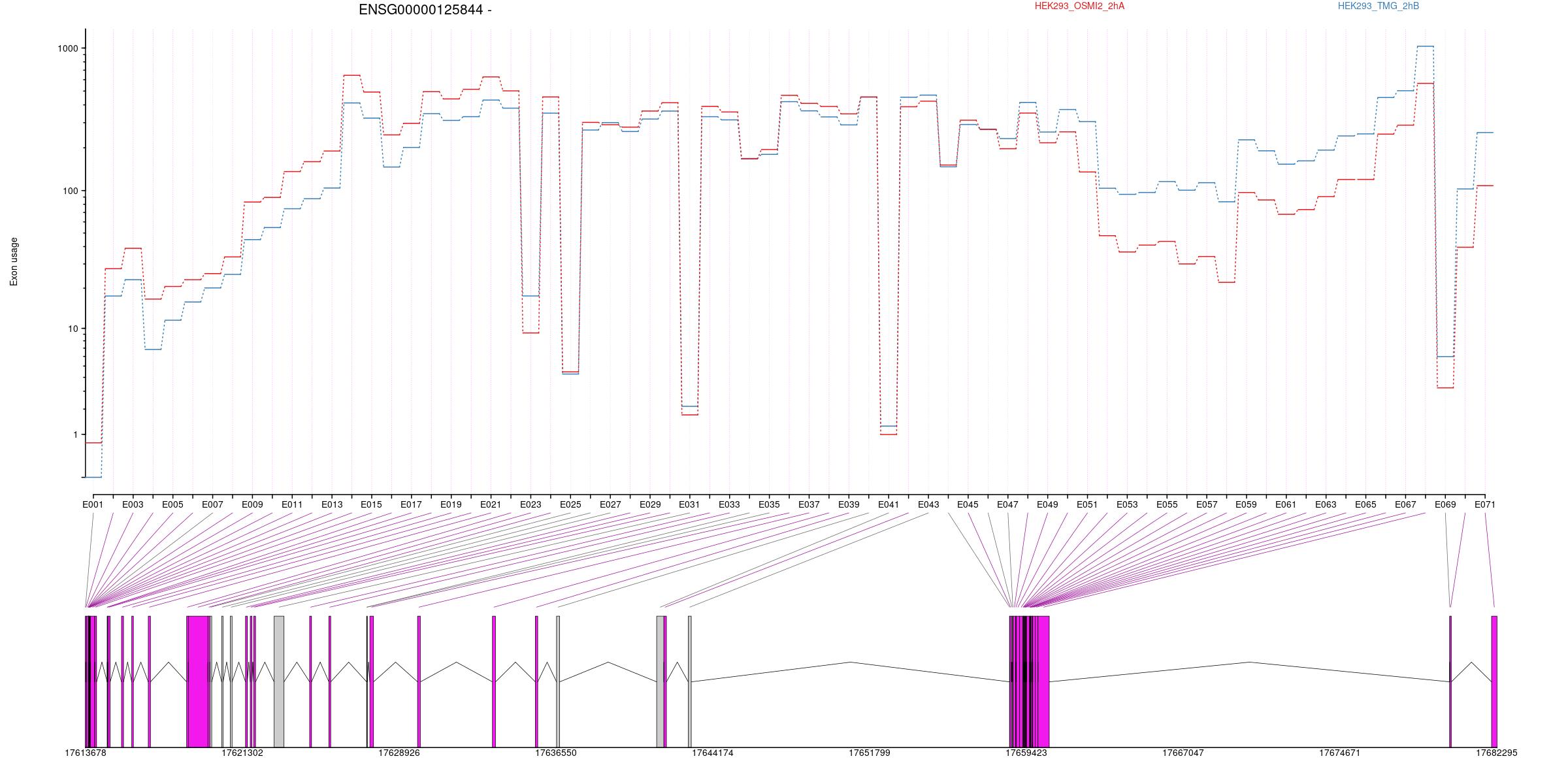Click the Exon usage axis title
The height and width of the screenshot is (784, 1568).
click(14, 261)
